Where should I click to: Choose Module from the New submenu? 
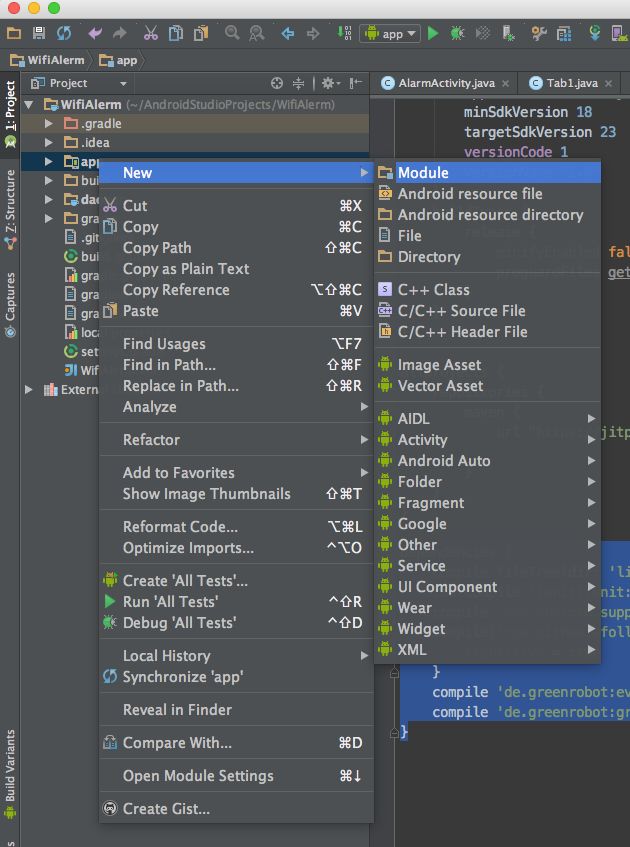coord(487,173)
